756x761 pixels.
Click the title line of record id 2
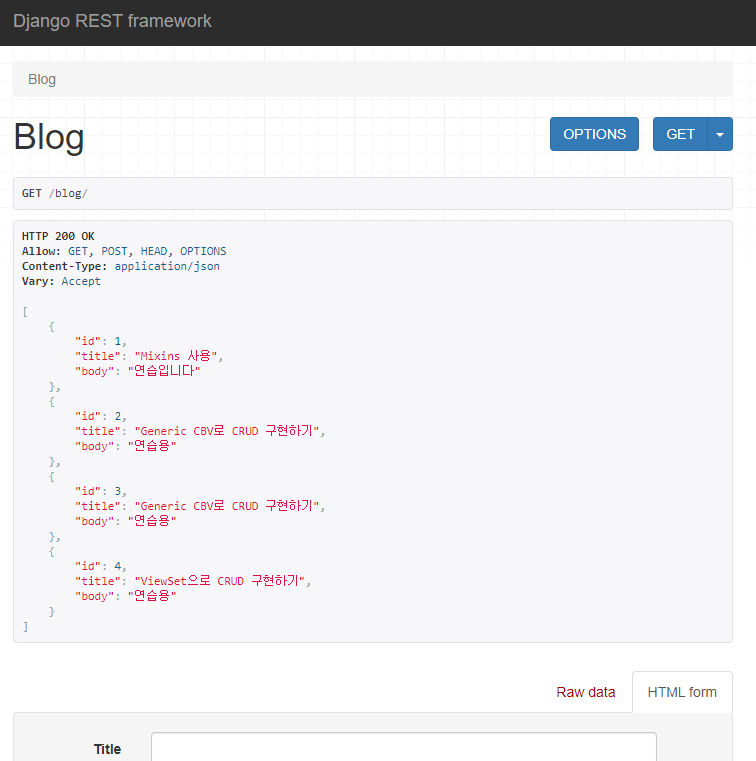(x=200, y=431)
